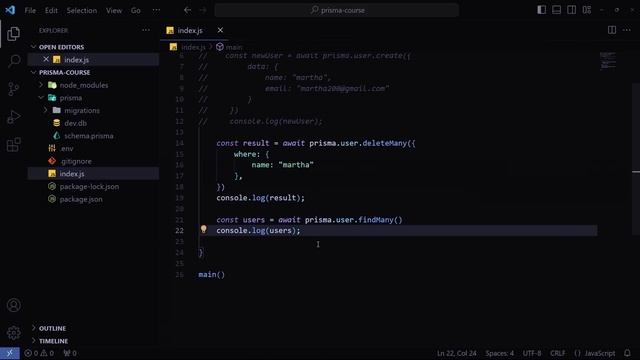Open the Search view icon
Image resolution: width=640 pixels, height=360 pixels.
[13, 61]
